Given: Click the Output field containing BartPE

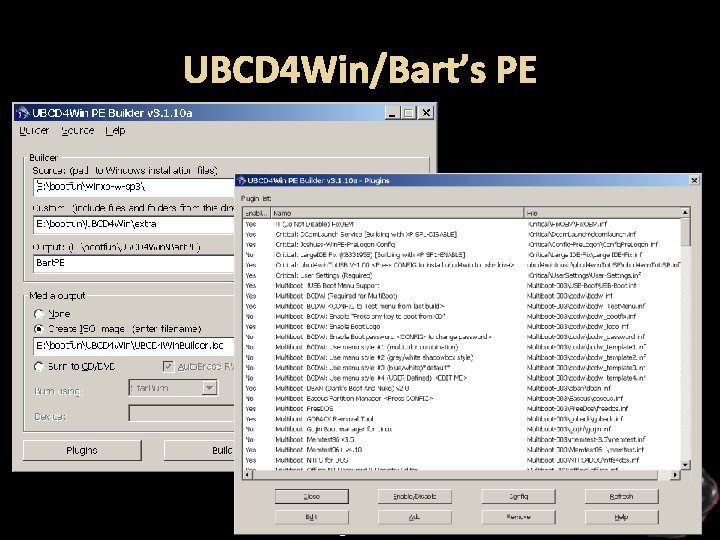Looking at the screenshot, I should 134,263.
